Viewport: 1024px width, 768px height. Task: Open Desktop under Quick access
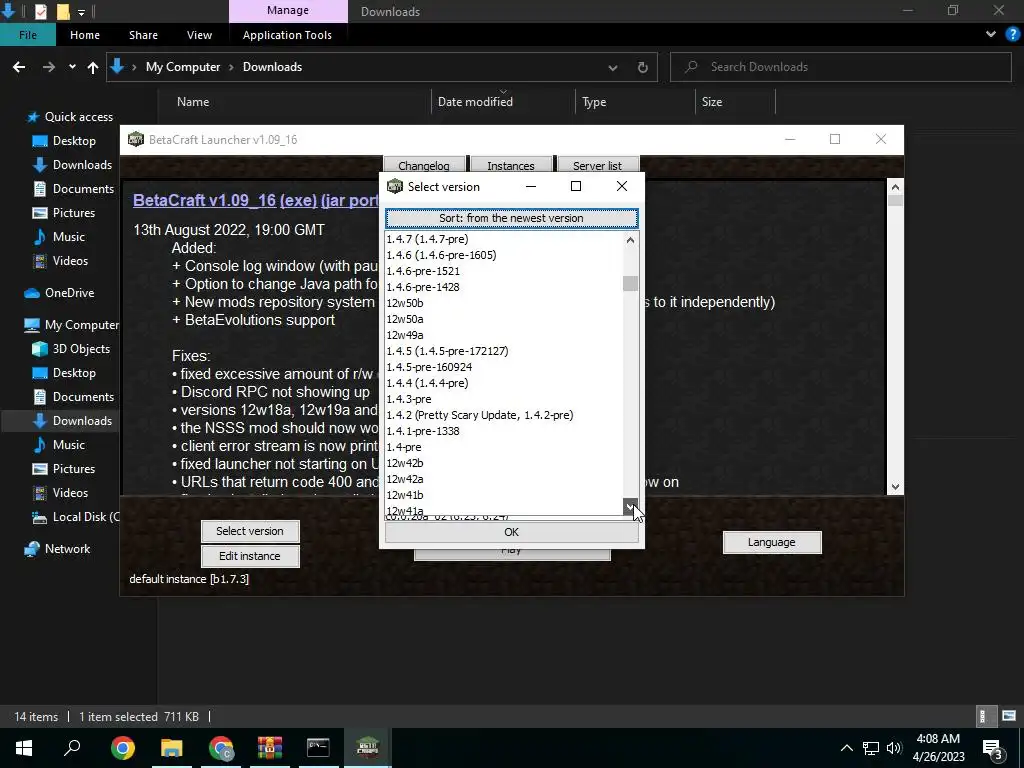point(74,141)
